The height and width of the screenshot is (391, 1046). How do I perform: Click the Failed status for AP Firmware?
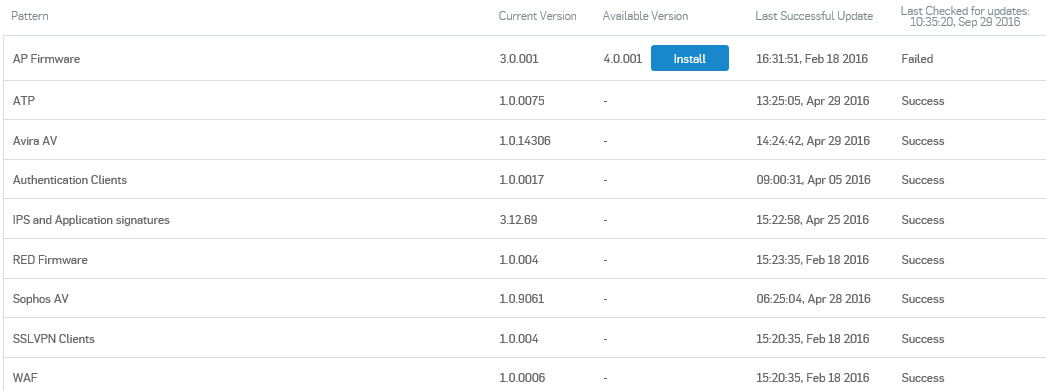point(917,59)
